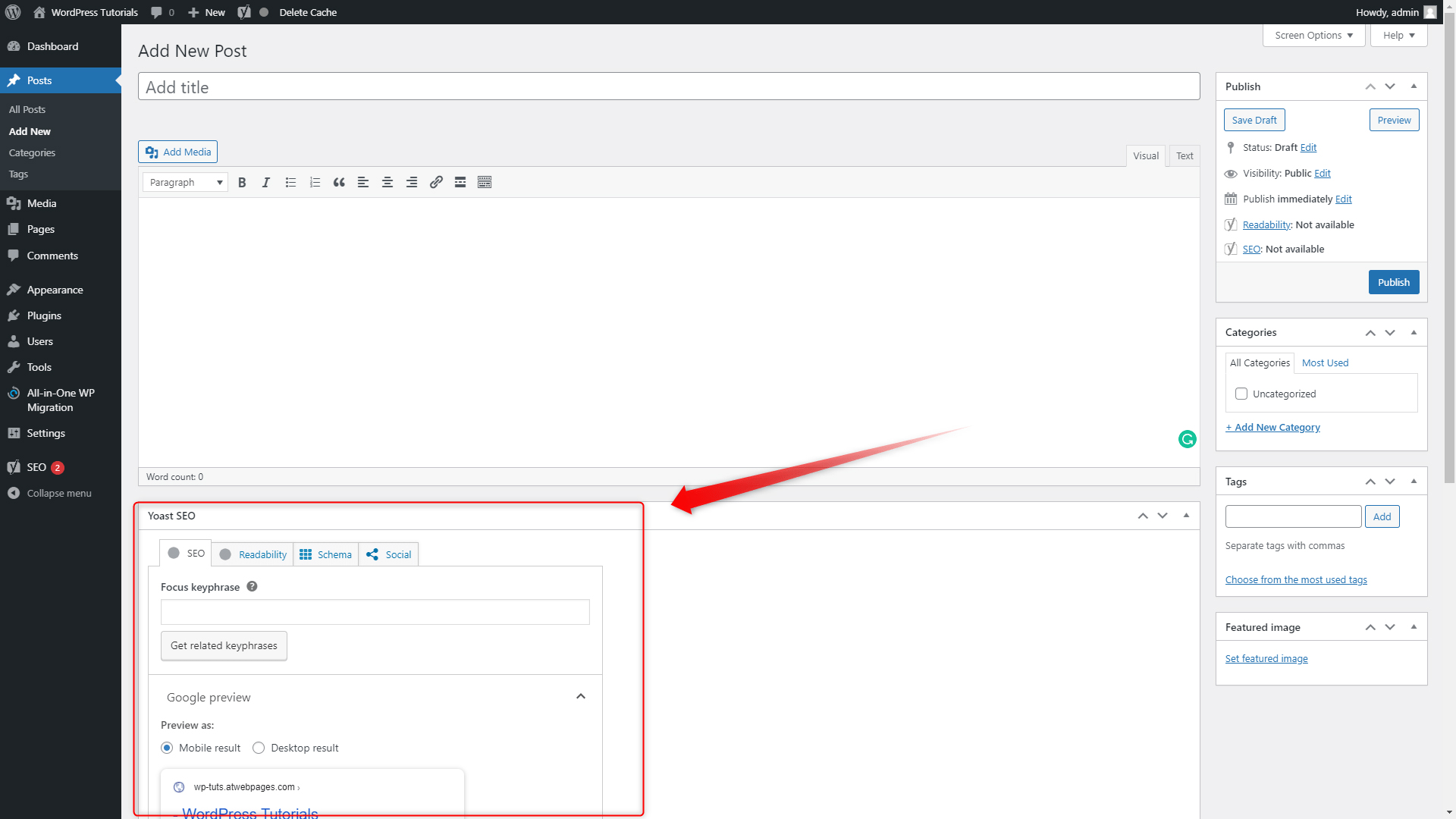Click the Add title field
The width and height of the screenshot is (1456, 819).
pyautogui.click(x=669, y=86)
